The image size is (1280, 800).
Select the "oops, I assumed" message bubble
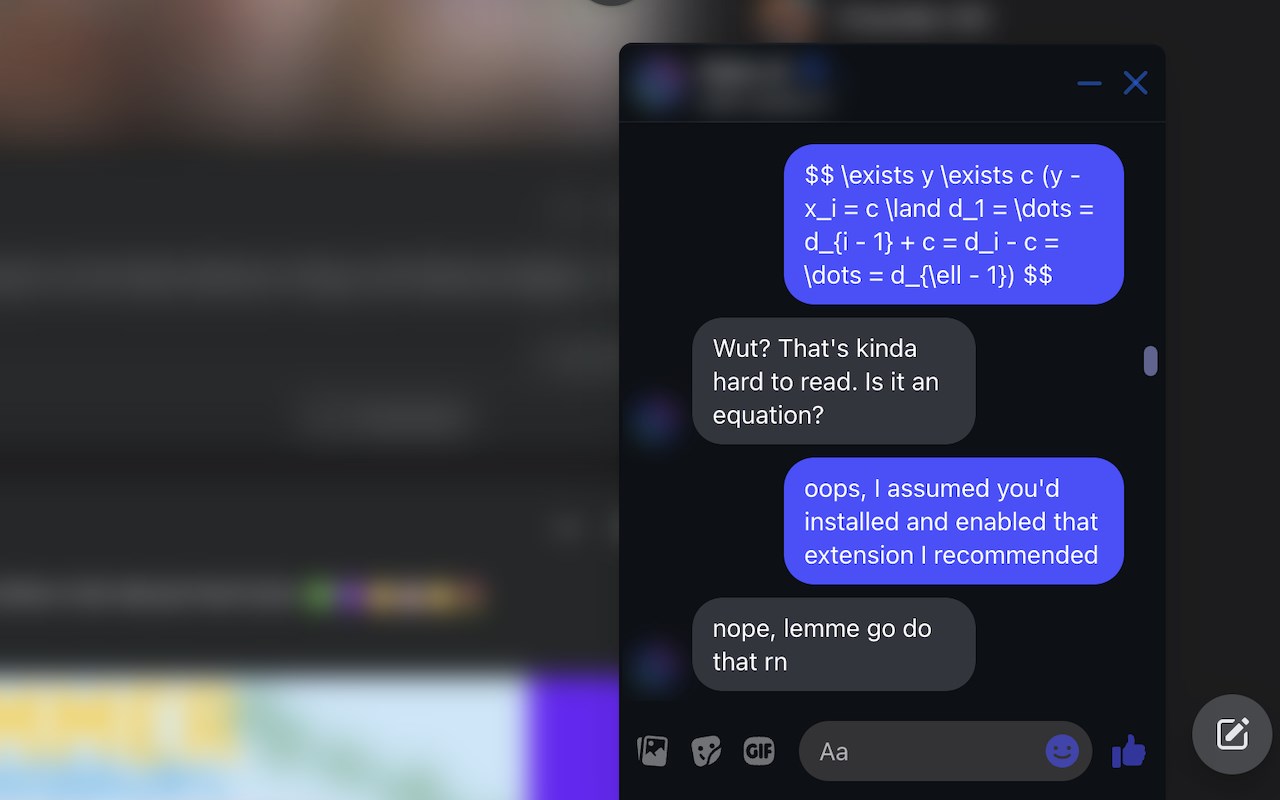coord(954,521)
